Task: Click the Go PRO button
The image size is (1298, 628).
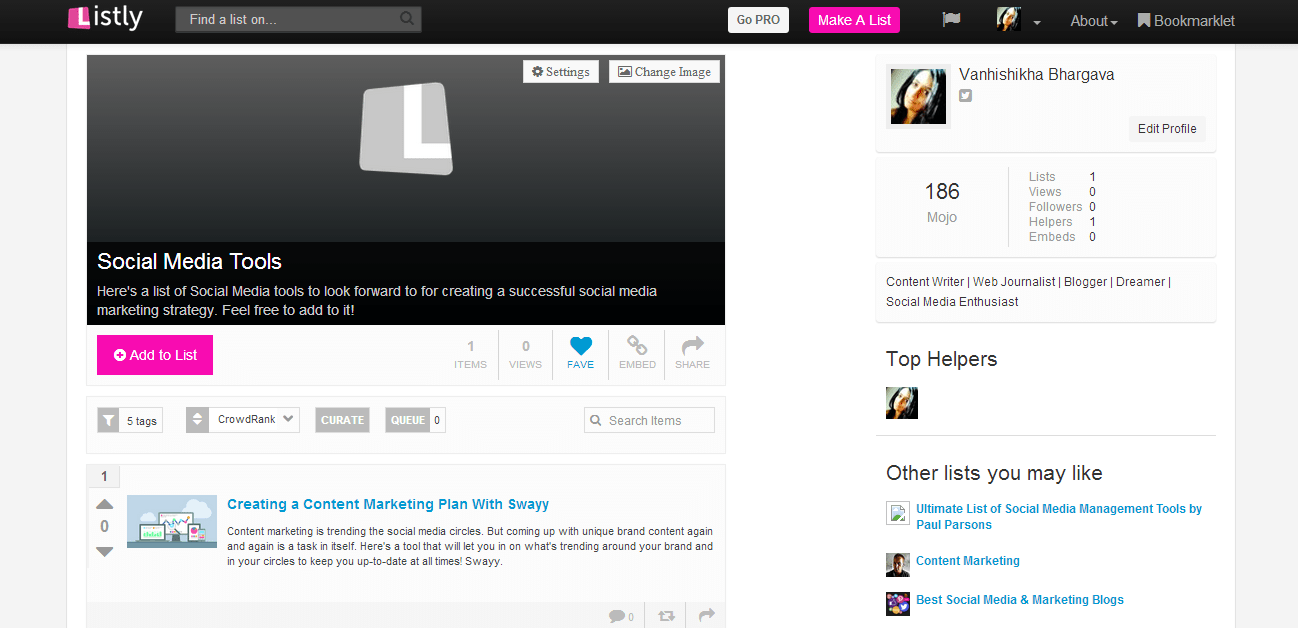Action: (758, 20)
